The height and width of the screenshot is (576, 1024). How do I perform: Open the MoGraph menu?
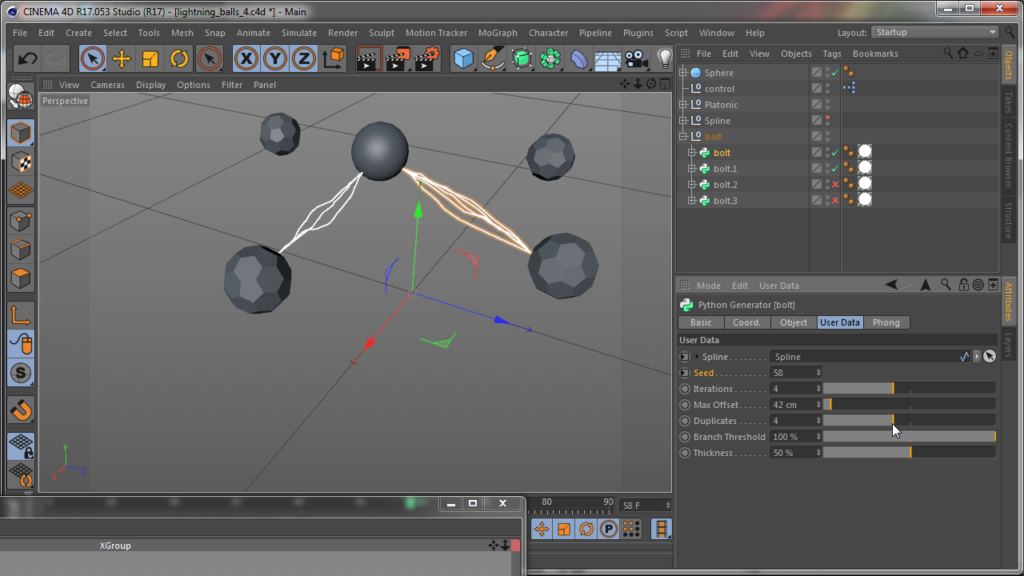pyautogui.click(x=498, y=33)
